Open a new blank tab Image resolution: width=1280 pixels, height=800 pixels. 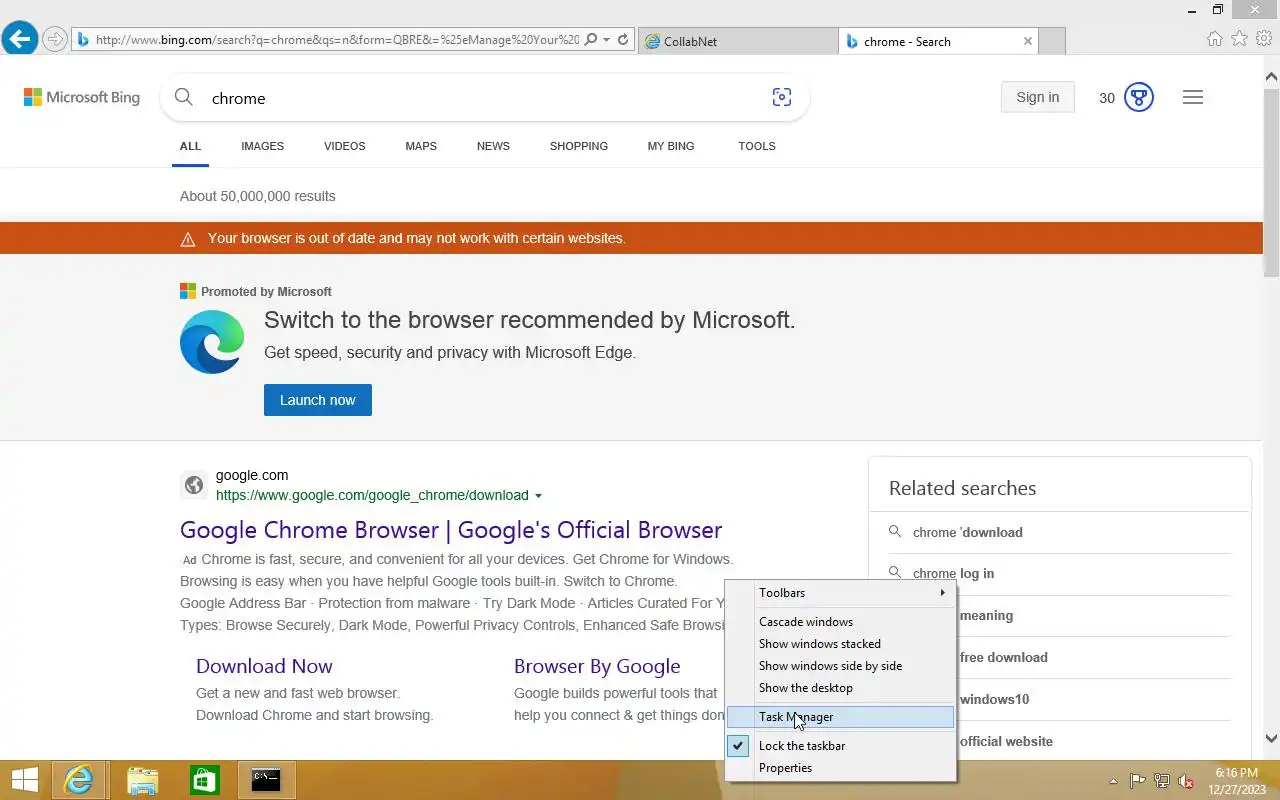1052,41
